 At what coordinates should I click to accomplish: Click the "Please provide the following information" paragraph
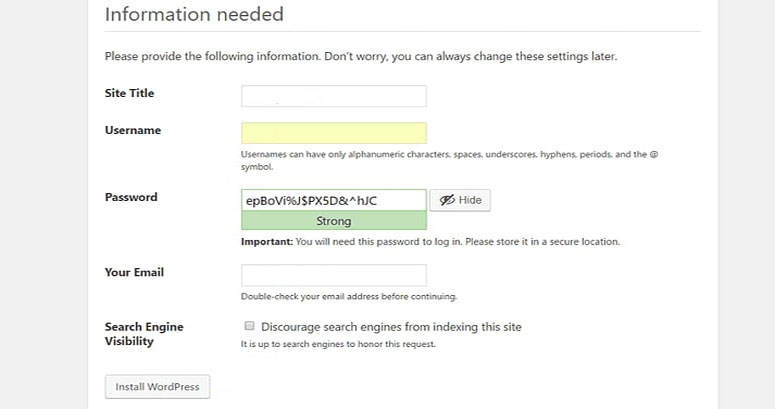click(361, 57)
